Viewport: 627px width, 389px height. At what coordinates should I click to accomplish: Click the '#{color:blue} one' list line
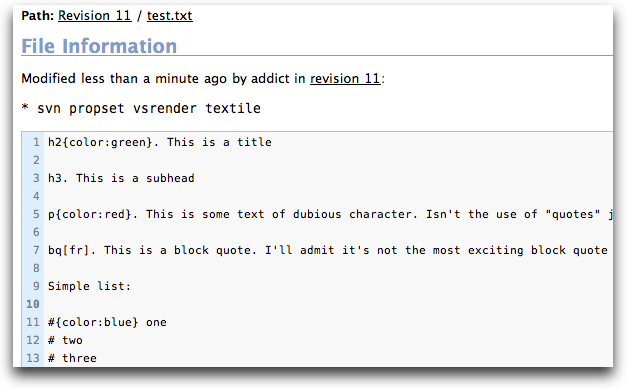coord(107,322)
